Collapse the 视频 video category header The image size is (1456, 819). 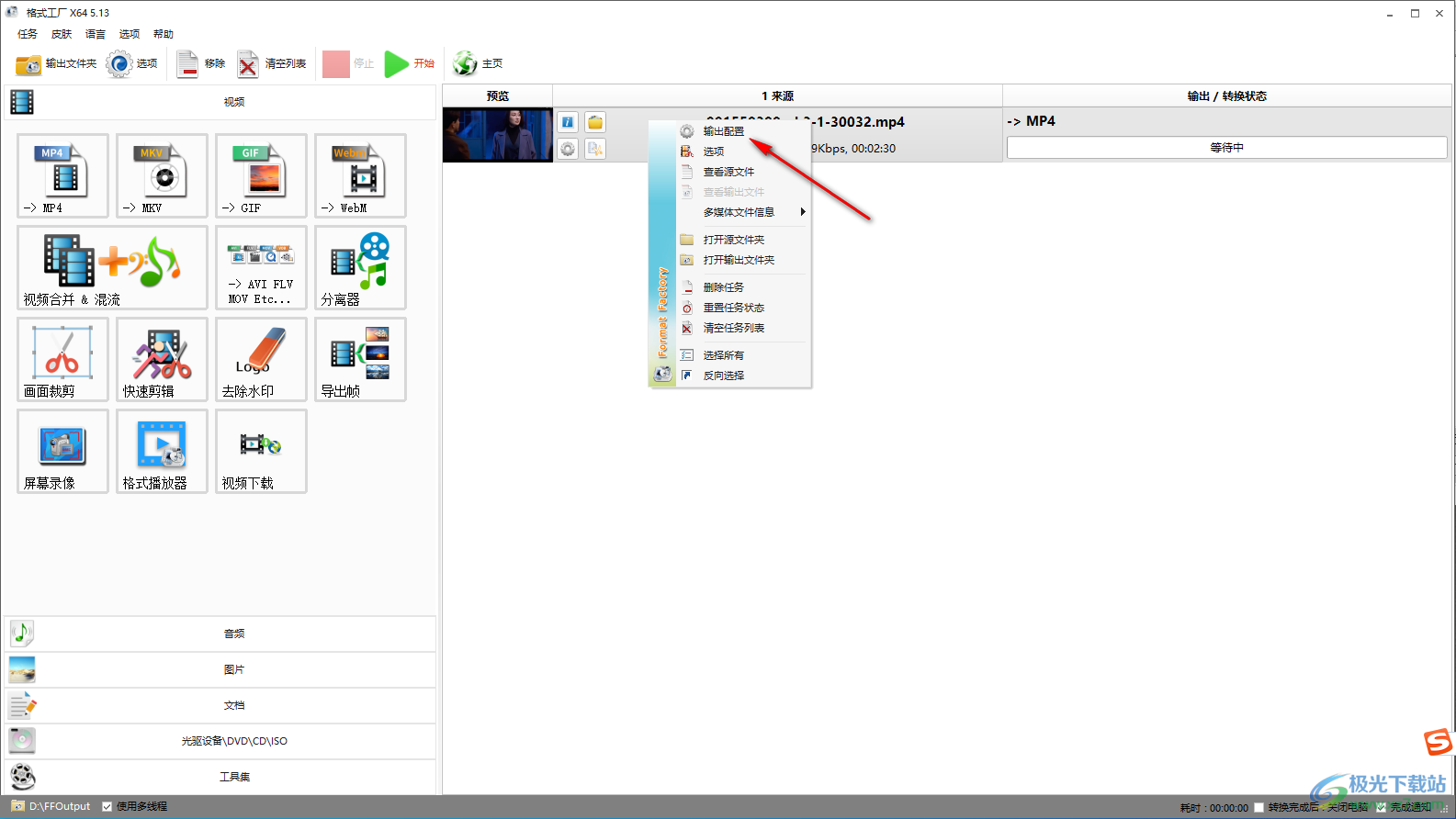point(220,102)
